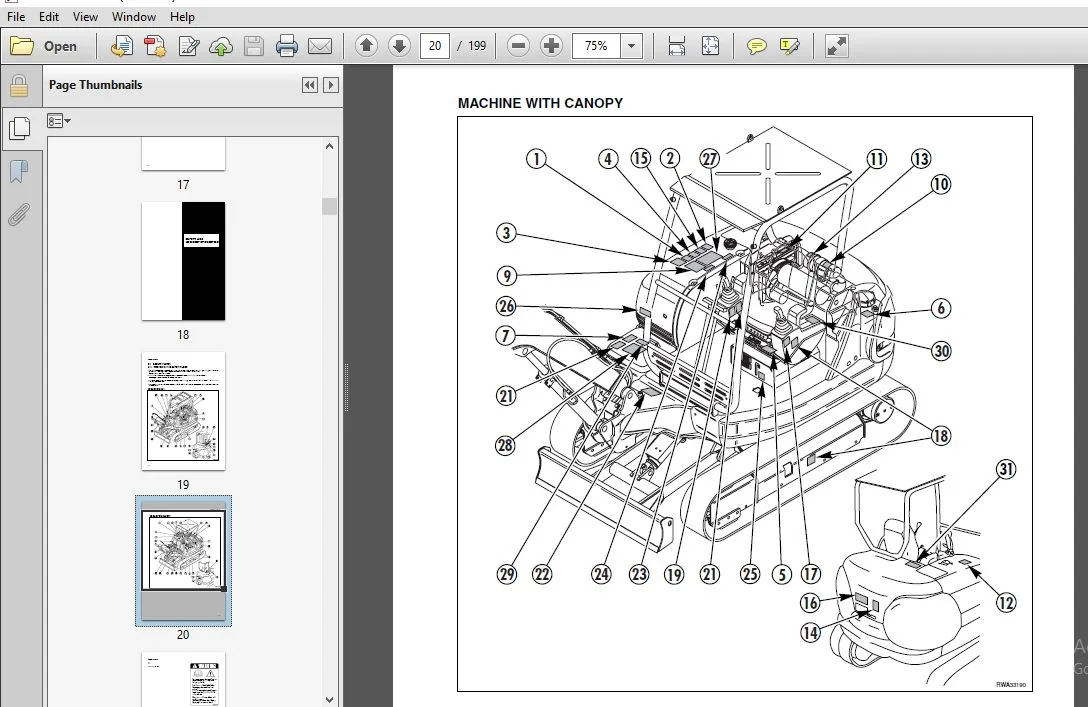Screen dimensions: 1088x707
Task: Click the read mode expand icon
Action: [836, 46]
